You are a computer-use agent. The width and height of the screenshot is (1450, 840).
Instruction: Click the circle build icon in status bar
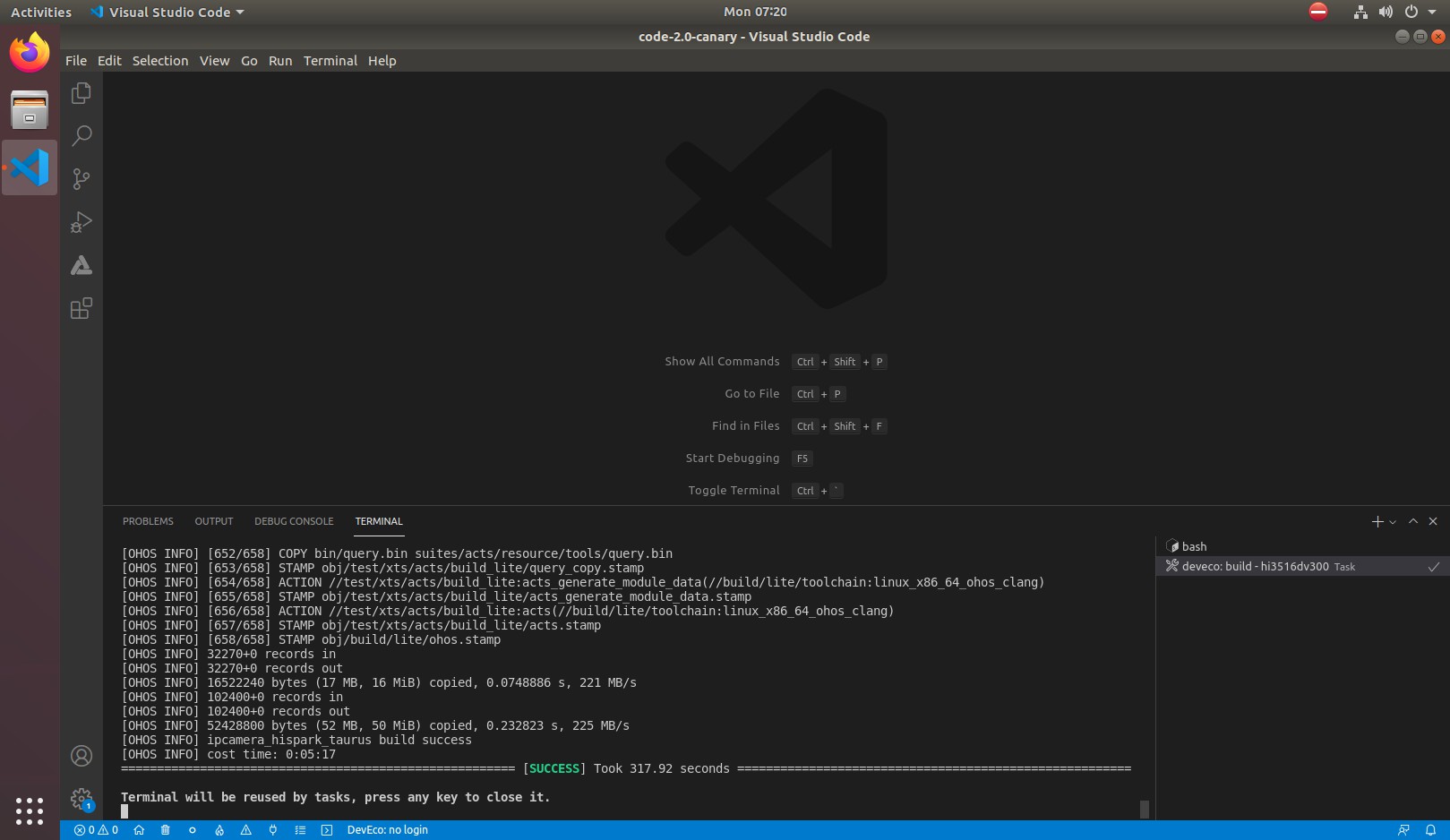click(193, 830)
